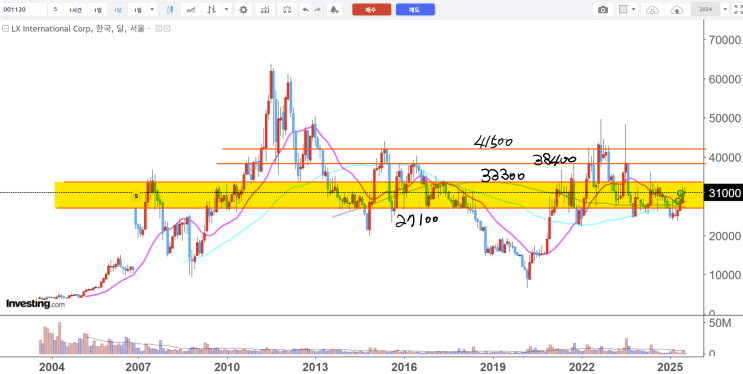Viewport: 743px width, 374px height.
Task: Toggle the small legend box next to title
Action: pos(159,29)
